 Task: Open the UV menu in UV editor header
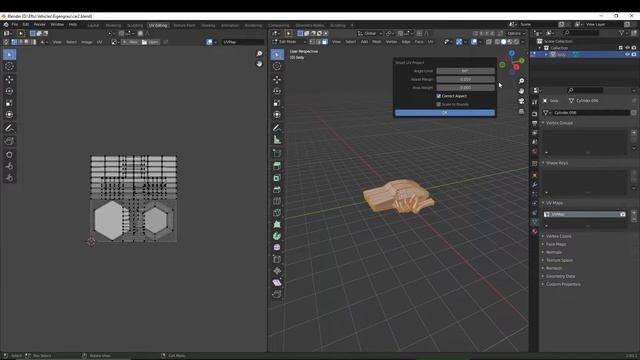coord(99,42)
